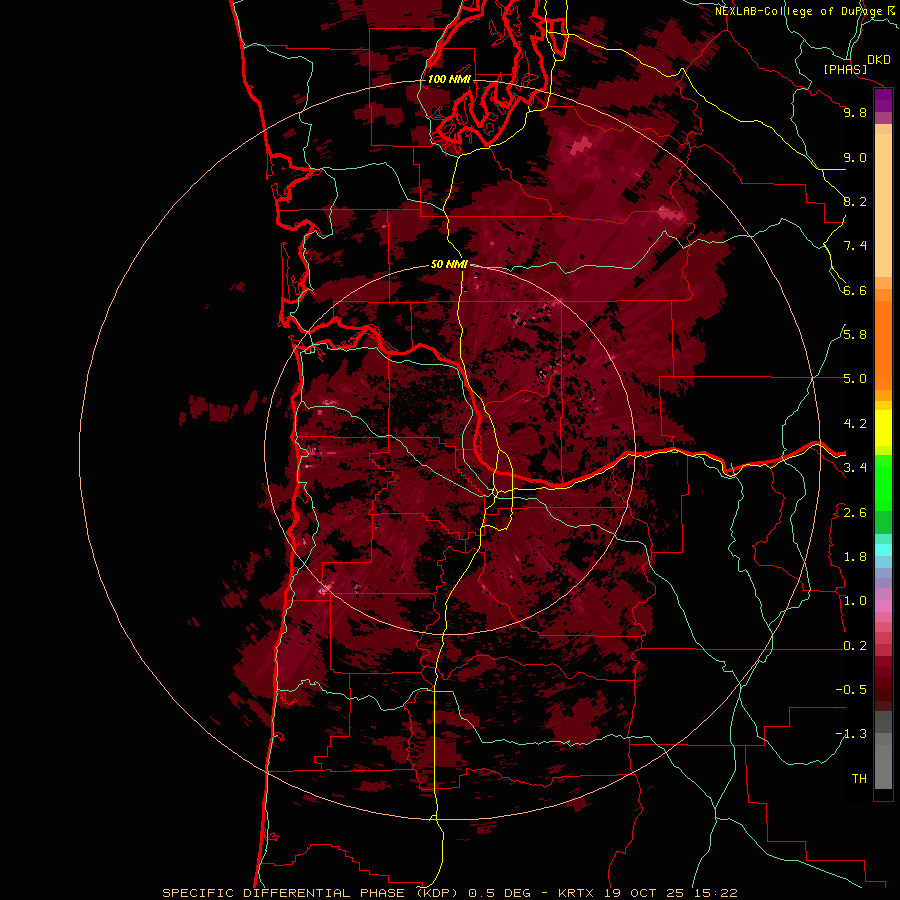
Task: Click the 7.4 scale value
Action: 855,246
